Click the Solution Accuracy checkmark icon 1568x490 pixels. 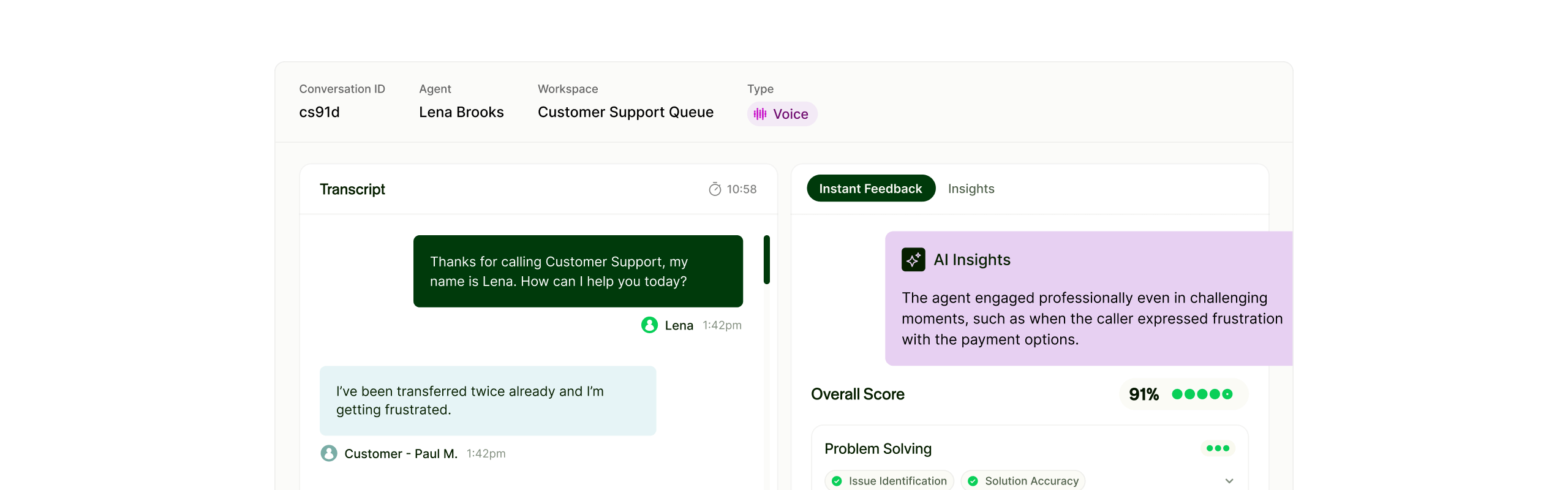click(972, 481)
